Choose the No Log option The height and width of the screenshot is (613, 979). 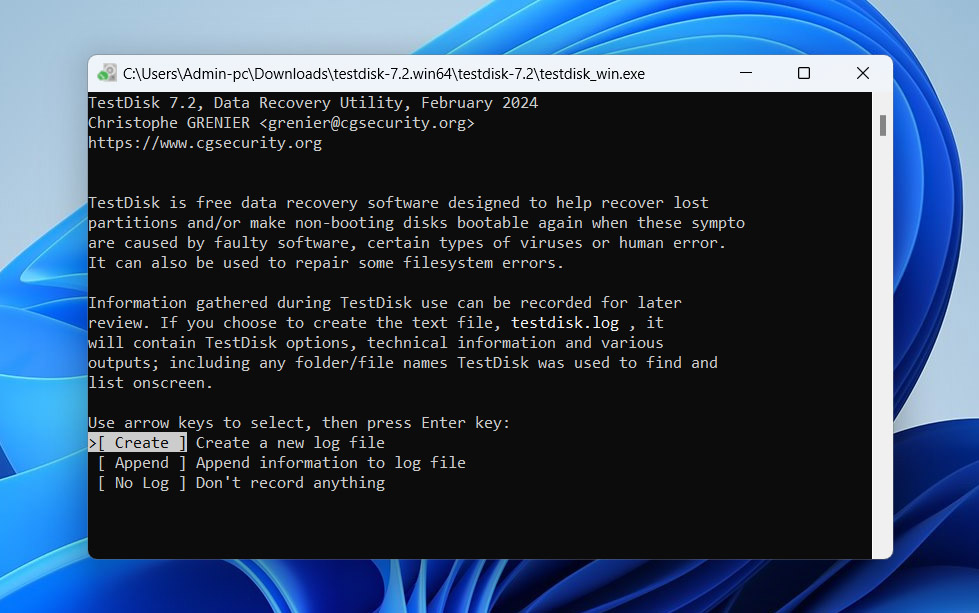(142, 483)
